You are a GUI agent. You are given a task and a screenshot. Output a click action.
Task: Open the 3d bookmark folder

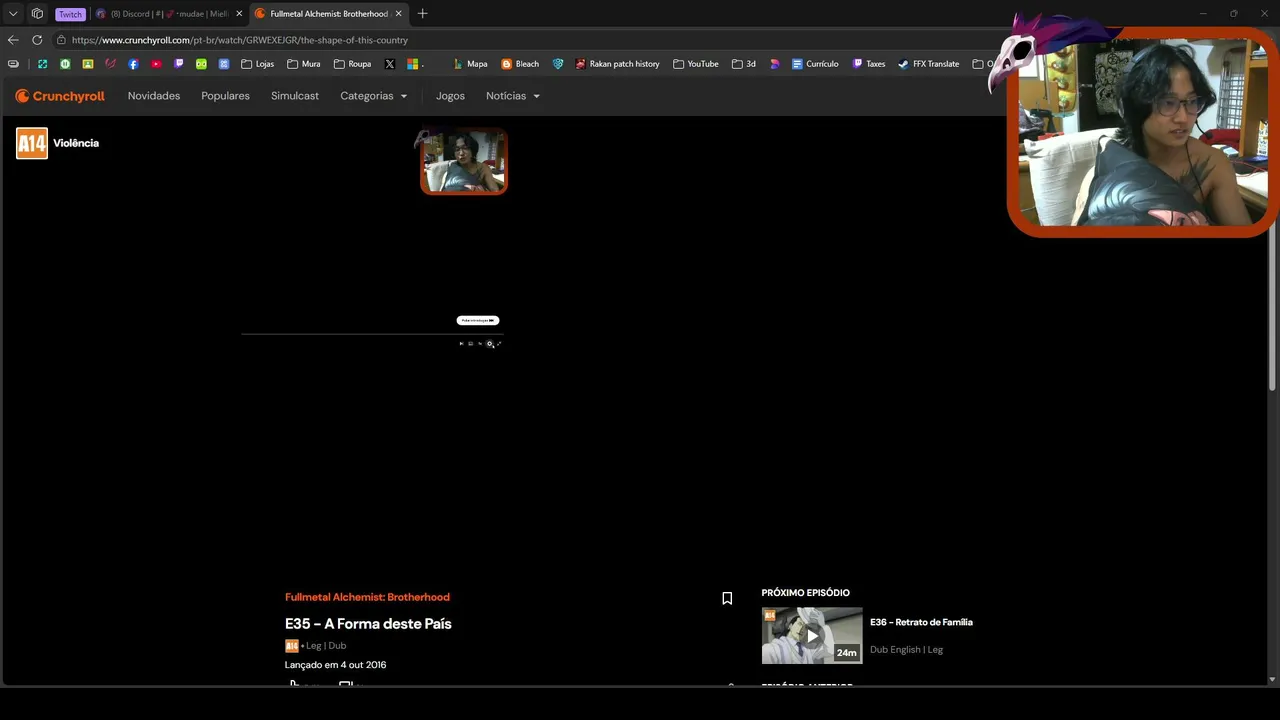point(744,64)
